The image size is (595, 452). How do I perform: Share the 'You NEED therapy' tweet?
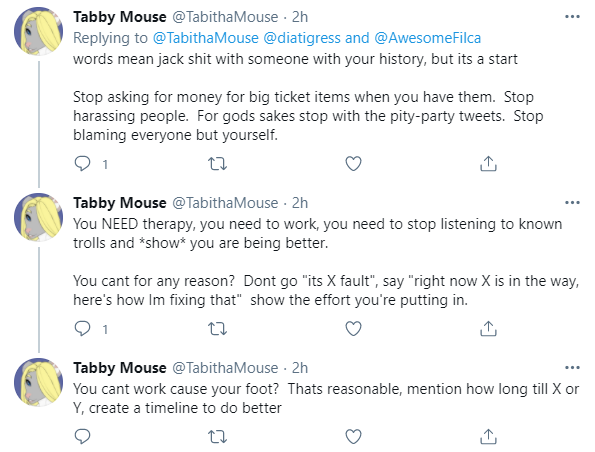488,329
